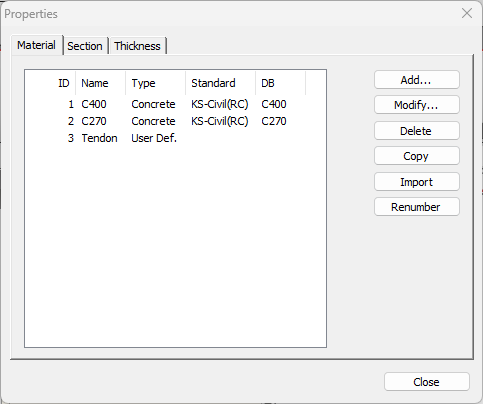Click the Import button
The image size is (483, 404).
point(417,182)
